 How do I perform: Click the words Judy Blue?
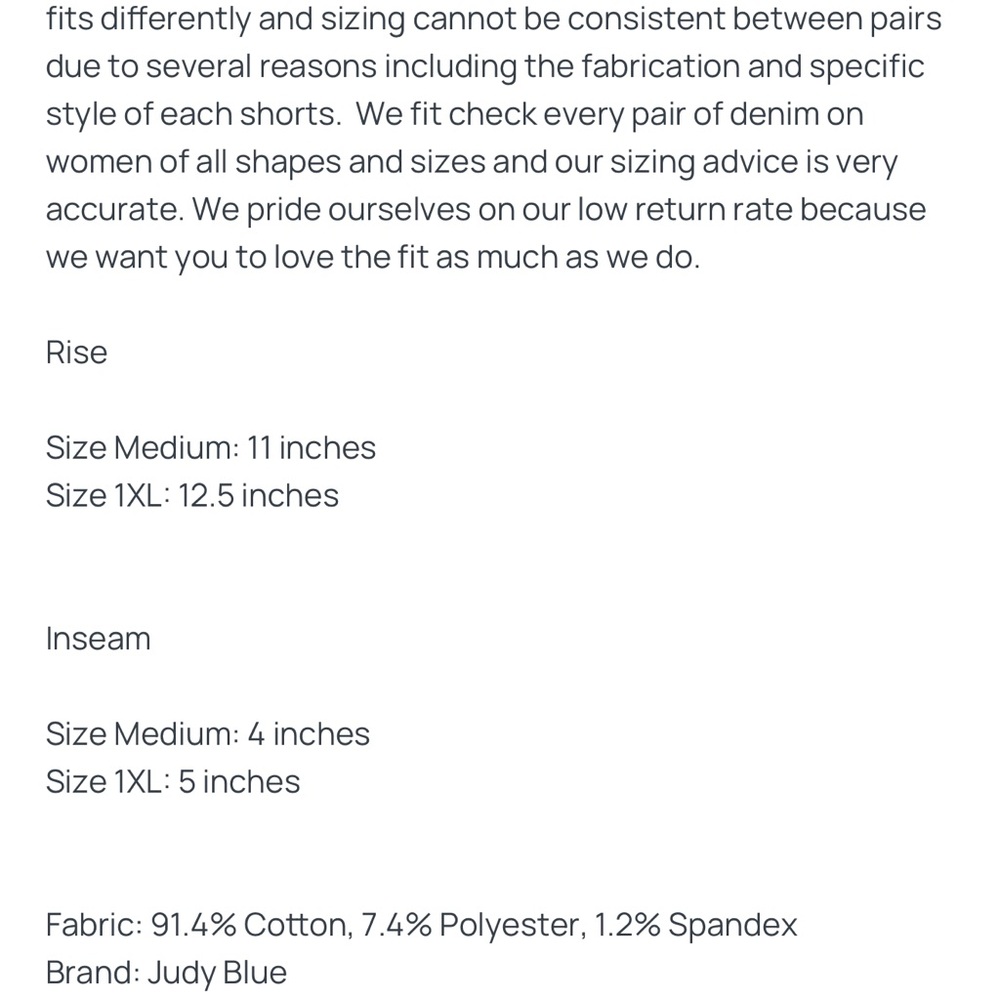(217, 973)
